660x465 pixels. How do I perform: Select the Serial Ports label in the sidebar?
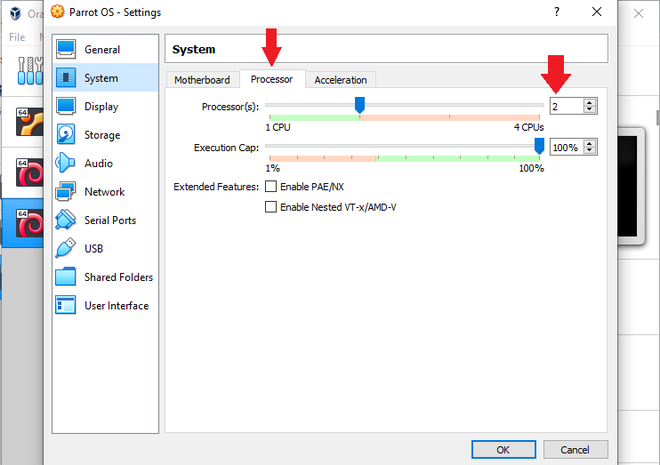(x=110, y=220)
